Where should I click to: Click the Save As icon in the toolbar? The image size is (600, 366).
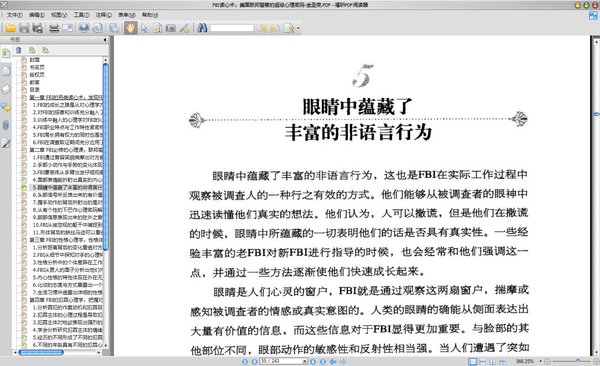(38, 28)
